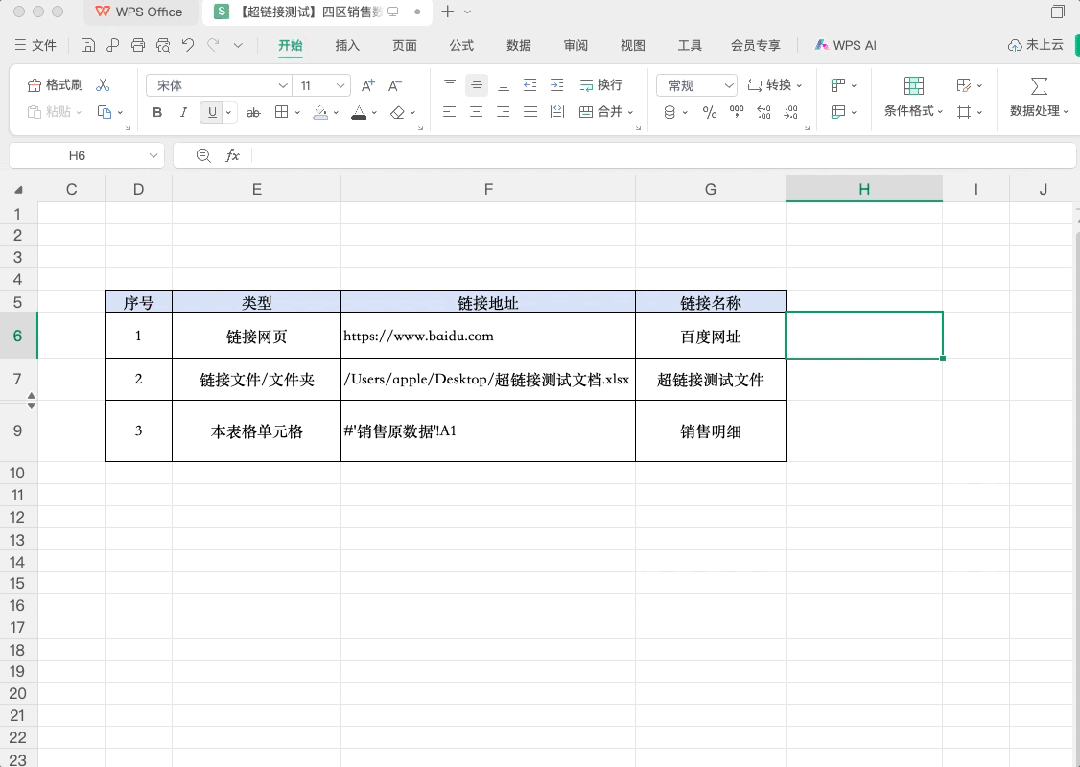Screen dimensions: 1080x767
Task: Increase font size with A+ icon
Action: (x=368, y=85)
